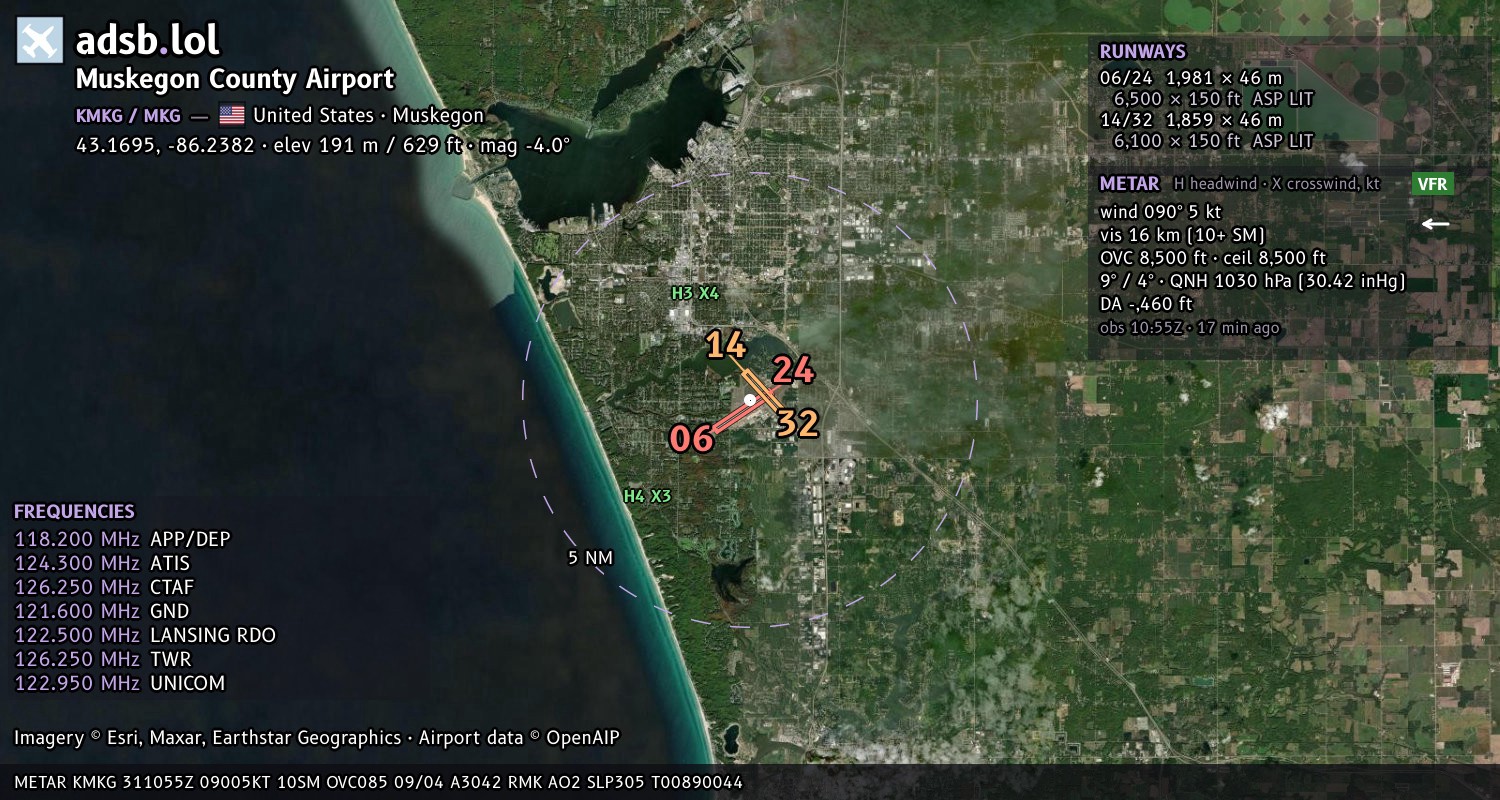Click the 06/24 1,981 × 46 m row
This screenshot has height=800, width=1500.
point(1191,78)
